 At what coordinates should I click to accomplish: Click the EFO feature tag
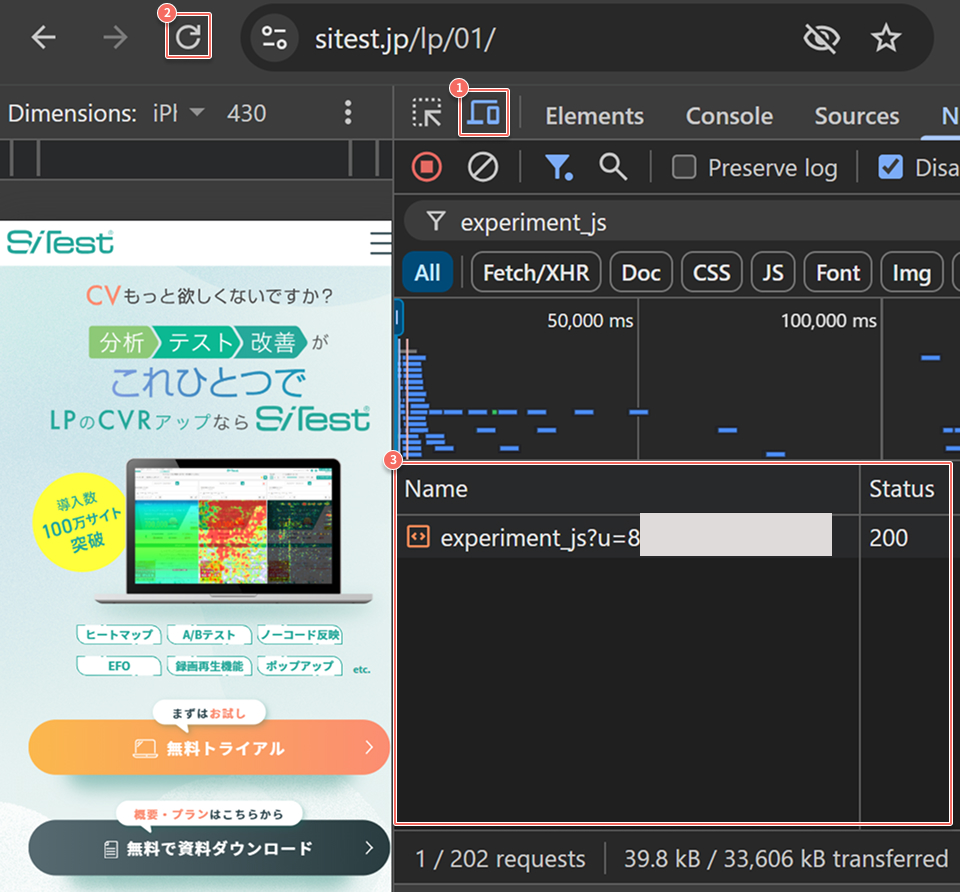pos(119,665)
